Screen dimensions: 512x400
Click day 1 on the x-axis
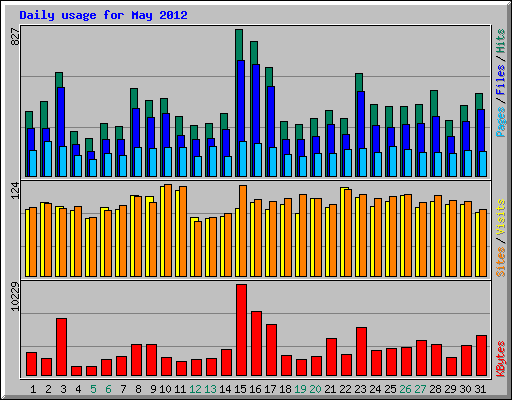[x=33, y=389]
